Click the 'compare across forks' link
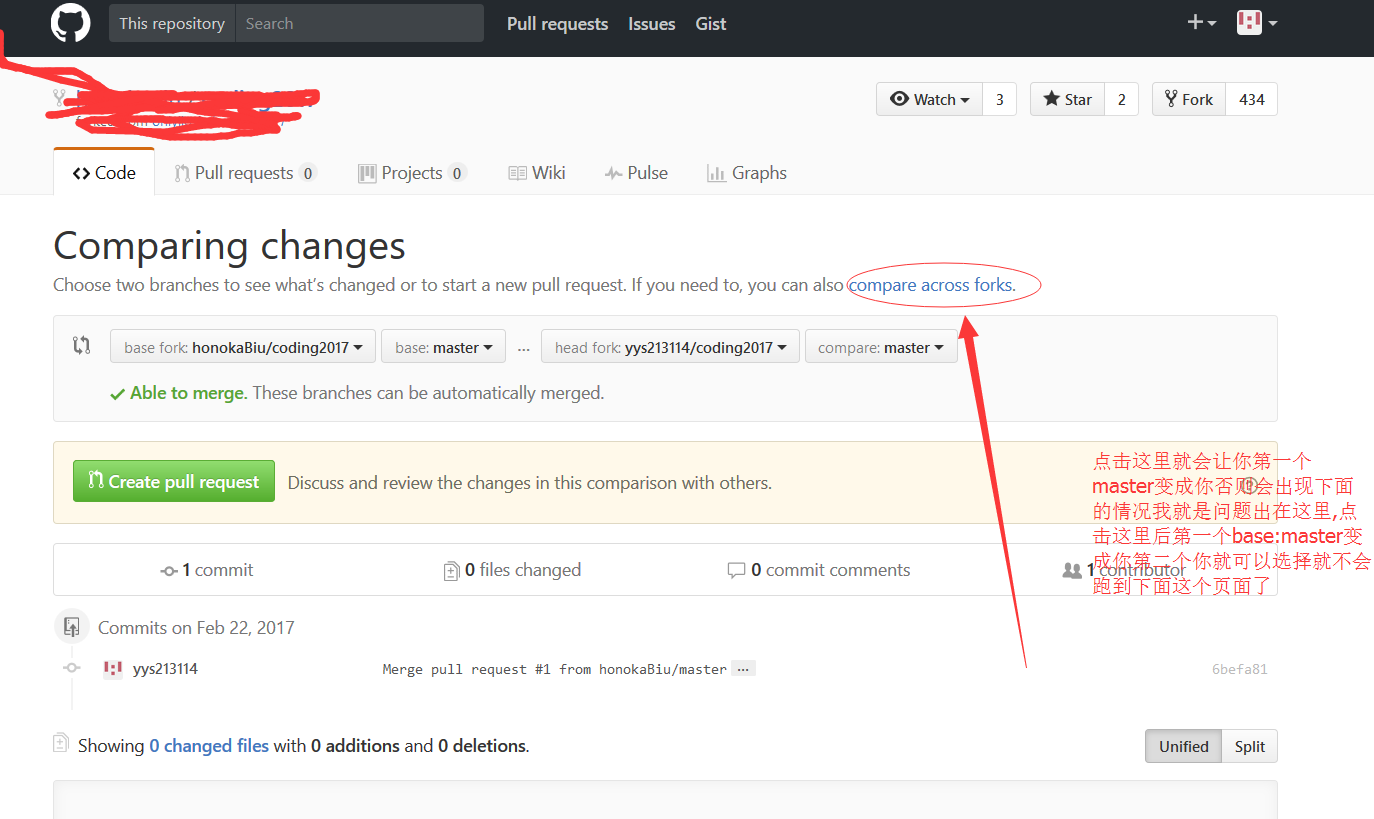This screenshot has height=819, width=1374. 932,285
